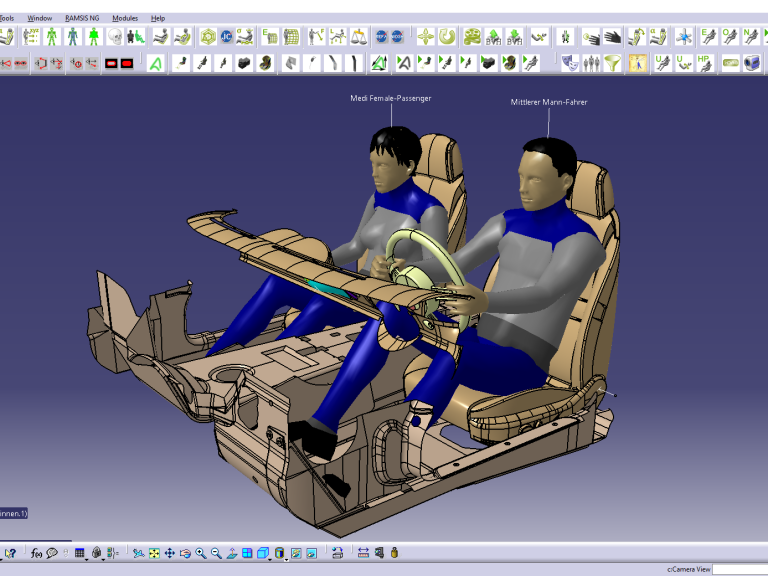Screen dimensions: 768x576
Task: Select the solid green manikin icon
Action: 94,37
